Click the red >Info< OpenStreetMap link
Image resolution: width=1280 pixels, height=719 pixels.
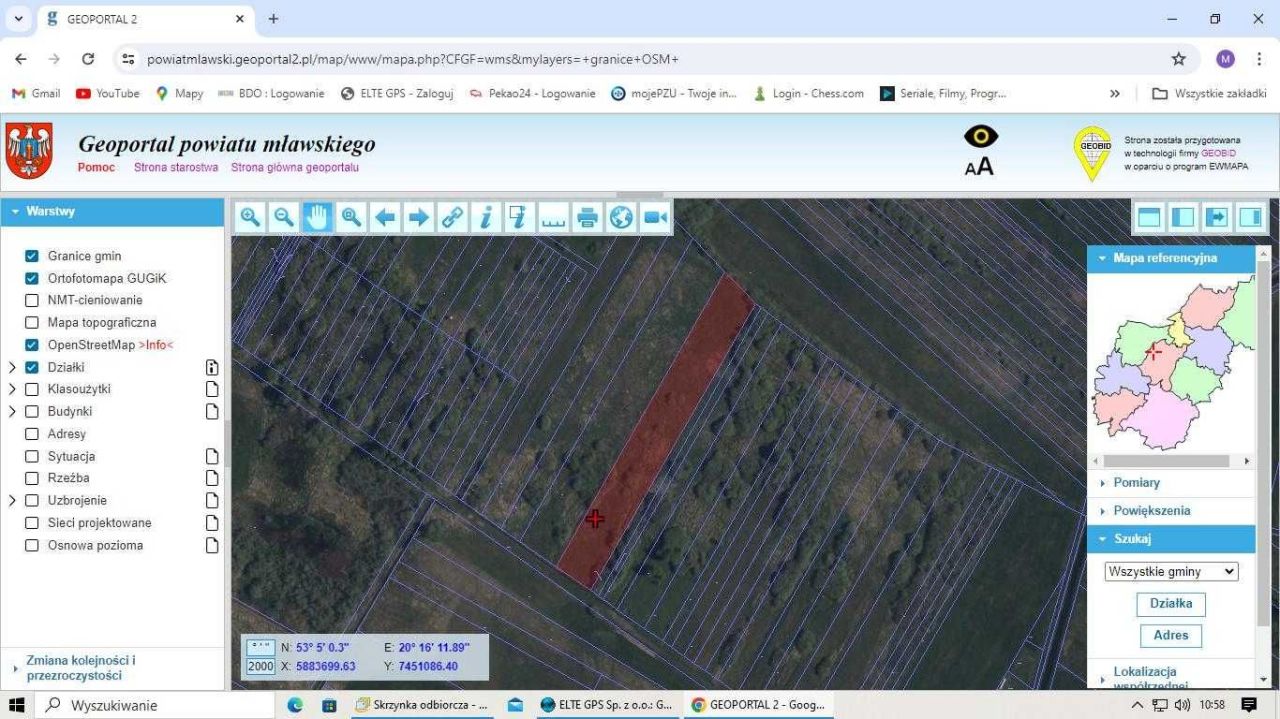tap(156, 345)
